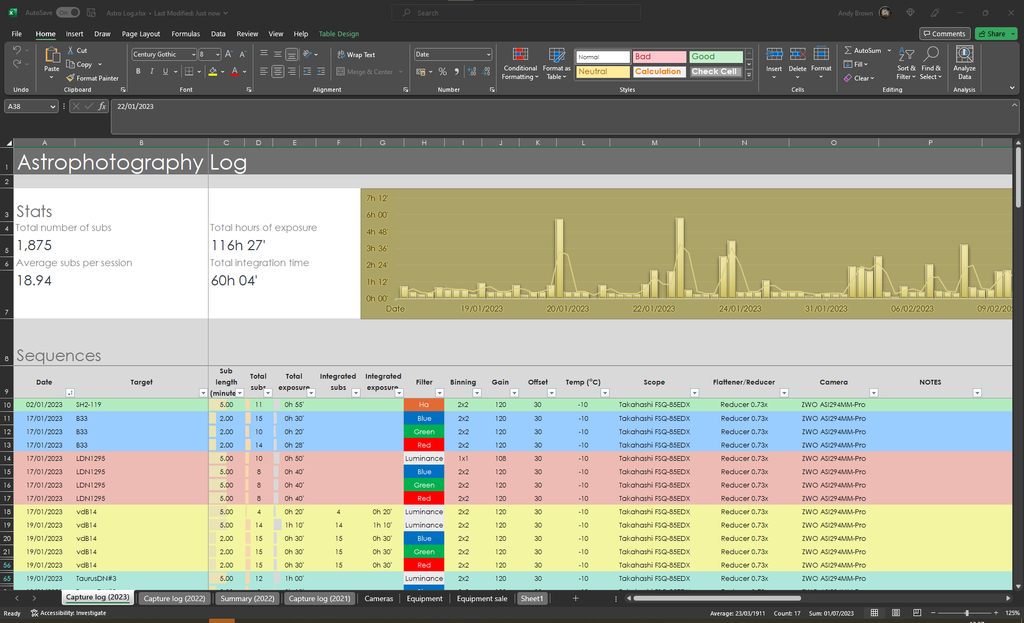Open the Target column filter dropdown

click(202, 392)
